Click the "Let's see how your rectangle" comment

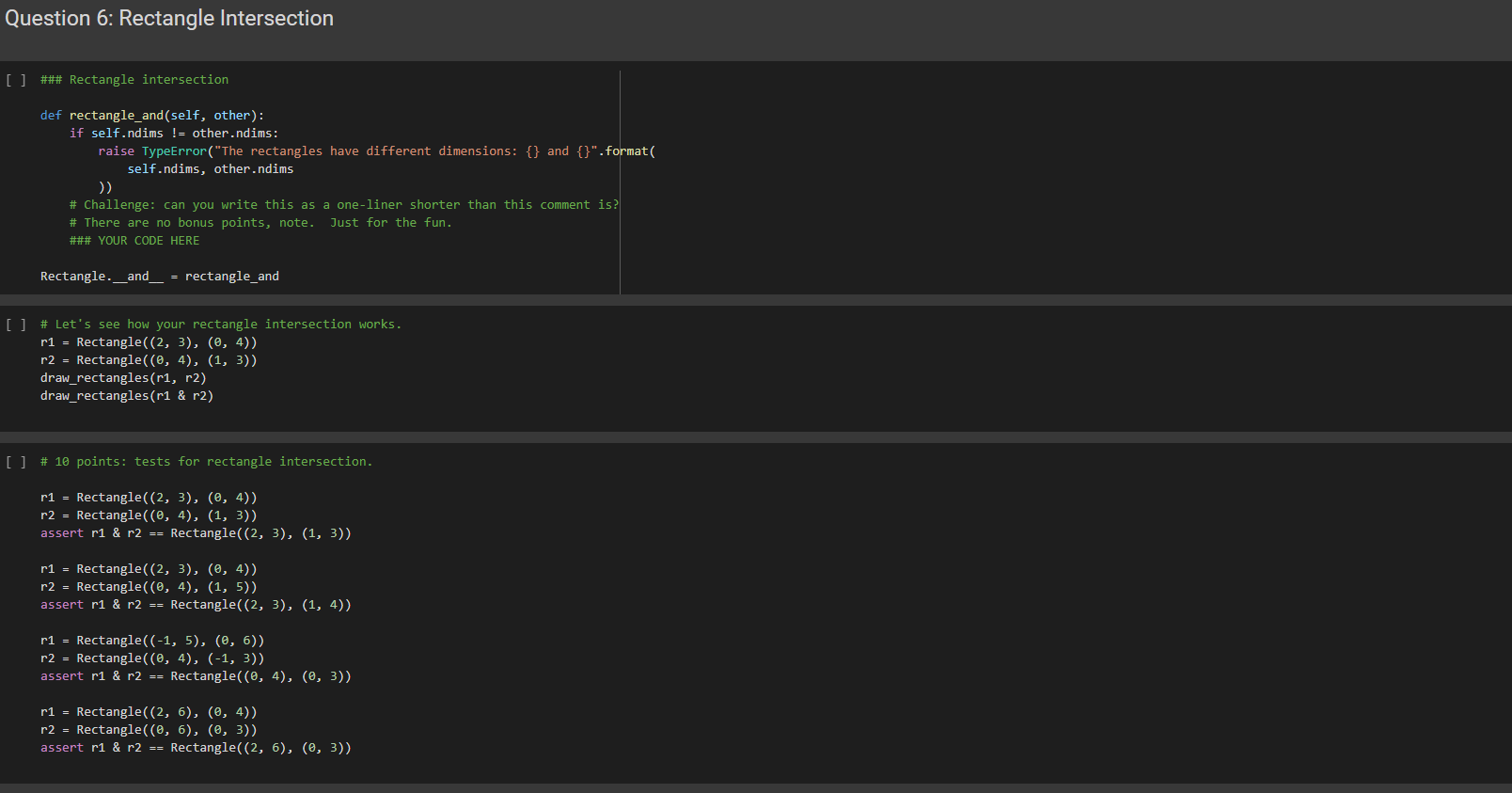point(221,325)
